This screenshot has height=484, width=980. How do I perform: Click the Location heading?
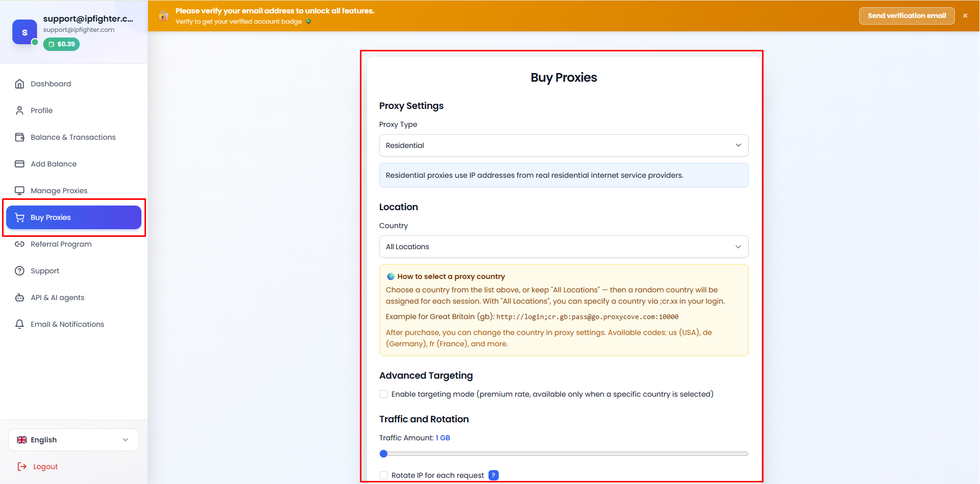click(x=399, y=207)
